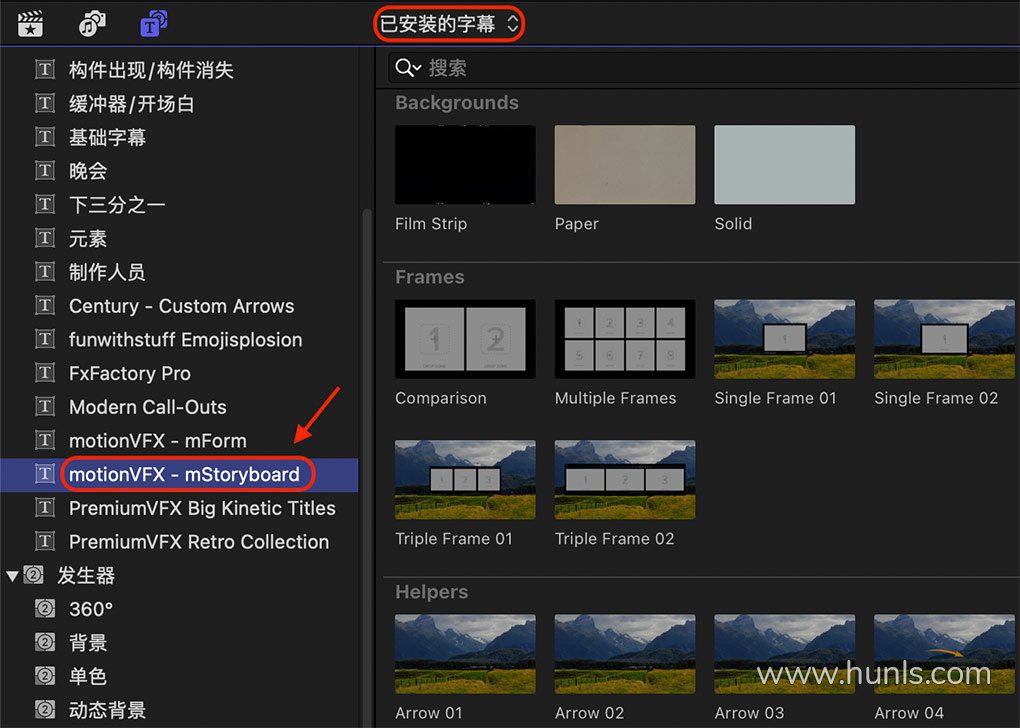Click the title icon beside FxFactory Pro
Viewport: 1020px width, 728px height.
point(45,373)
